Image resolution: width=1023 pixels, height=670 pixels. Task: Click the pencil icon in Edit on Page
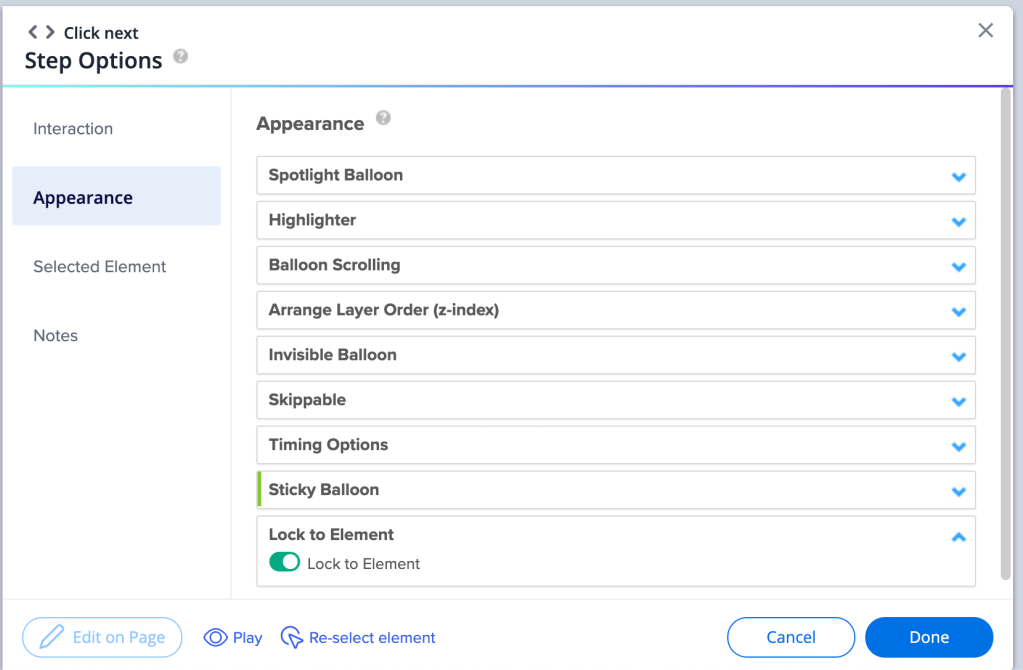[x=51, y=638]
